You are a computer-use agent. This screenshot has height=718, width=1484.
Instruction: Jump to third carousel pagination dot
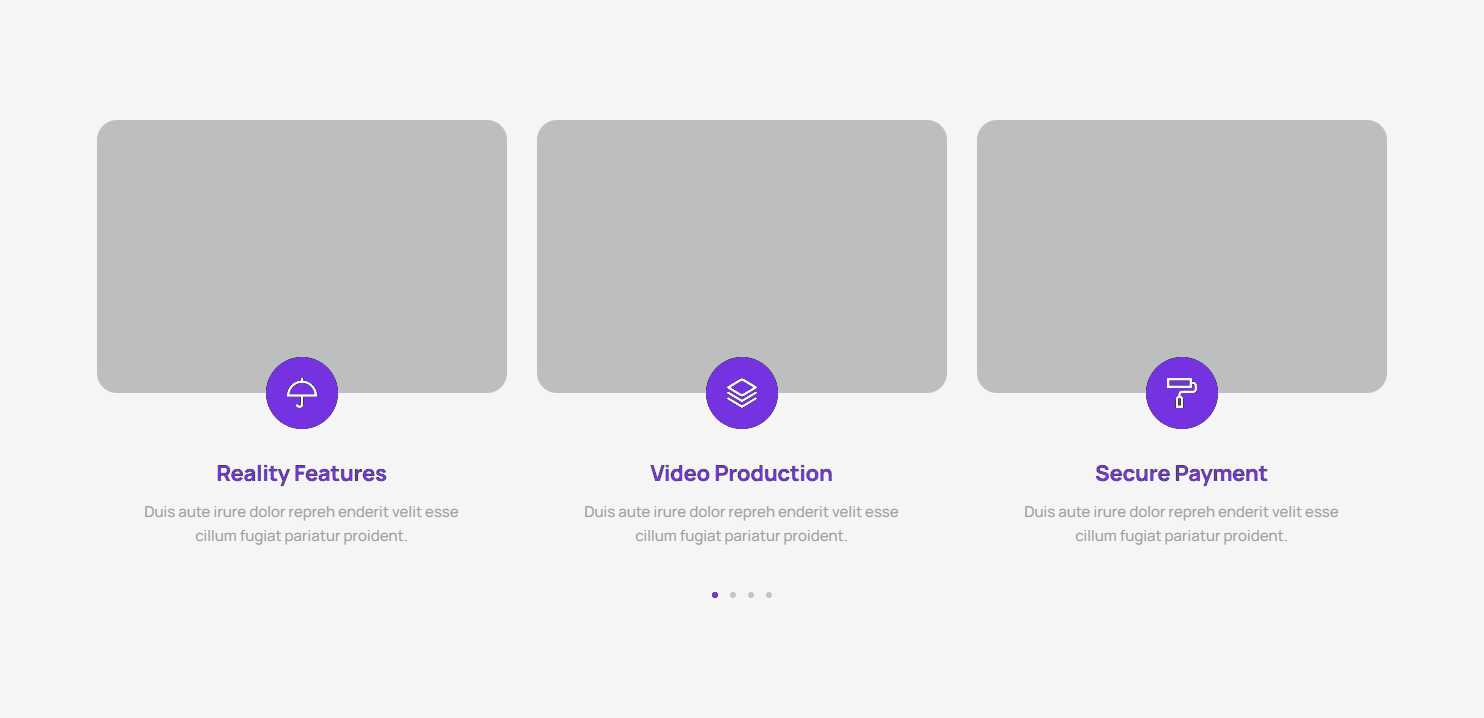tap(751, 595)
